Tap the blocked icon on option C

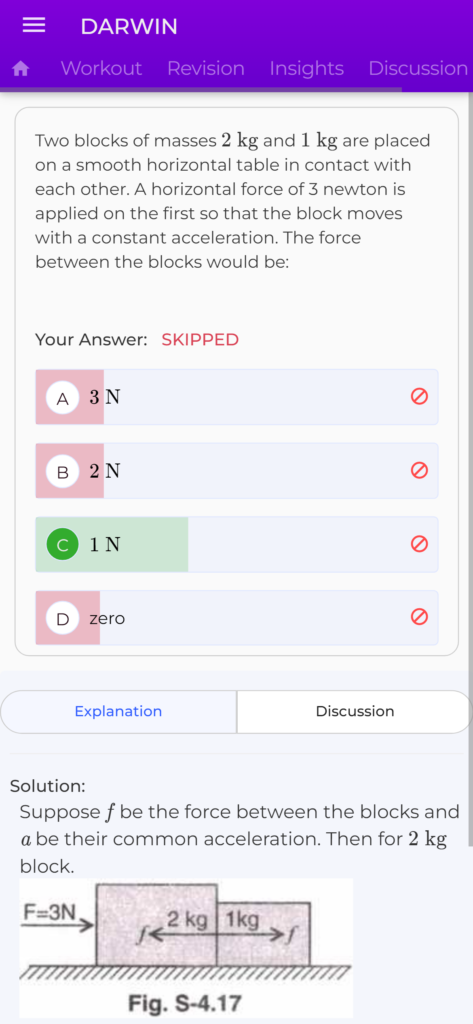click(x=419, y=544)
